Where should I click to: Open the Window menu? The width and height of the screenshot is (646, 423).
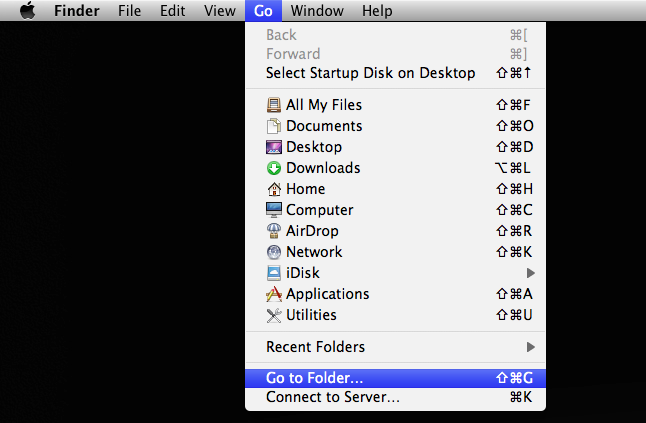point(317,11)
